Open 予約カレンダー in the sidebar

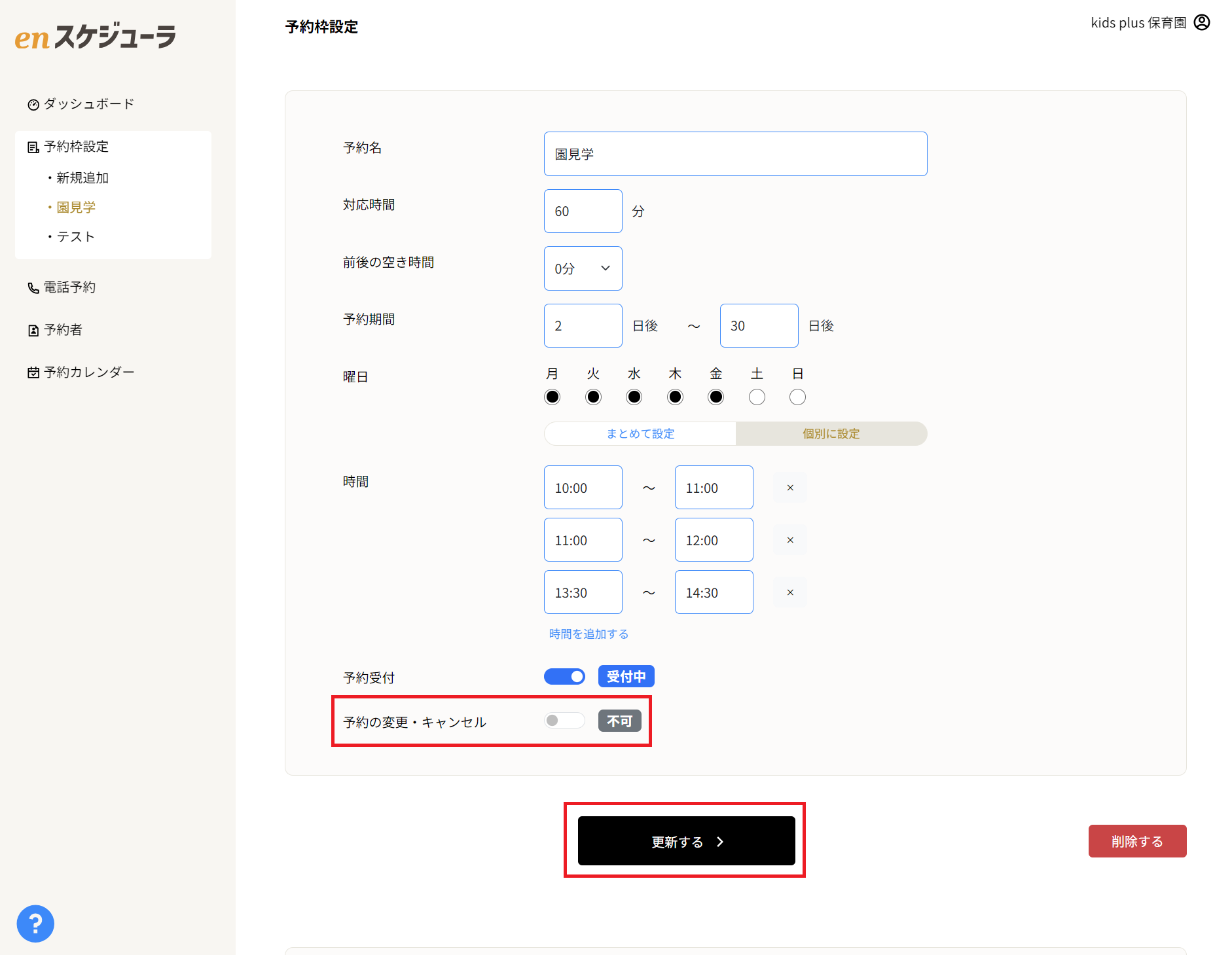81,372
